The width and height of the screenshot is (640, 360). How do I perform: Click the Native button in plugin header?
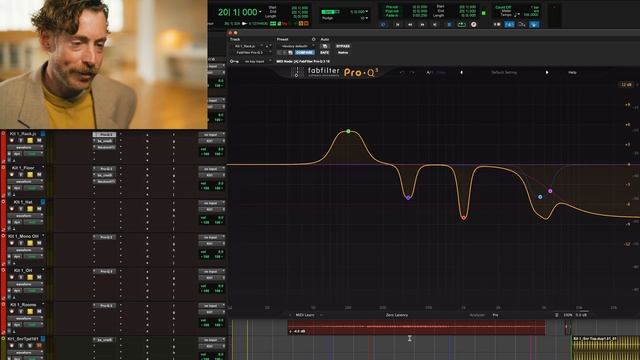point(343,53)
